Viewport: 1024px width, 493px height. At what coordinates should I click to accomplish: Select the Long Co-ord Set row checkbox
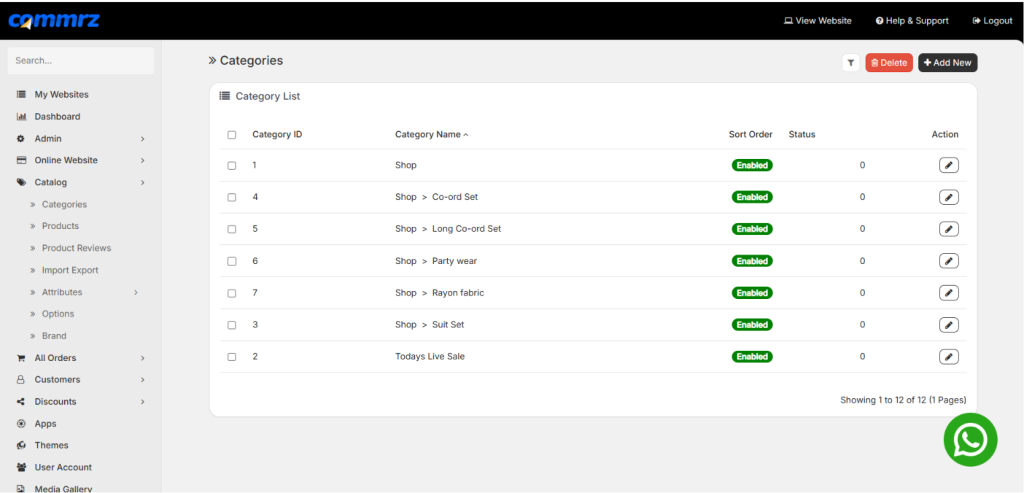click(x=232, y=229)
